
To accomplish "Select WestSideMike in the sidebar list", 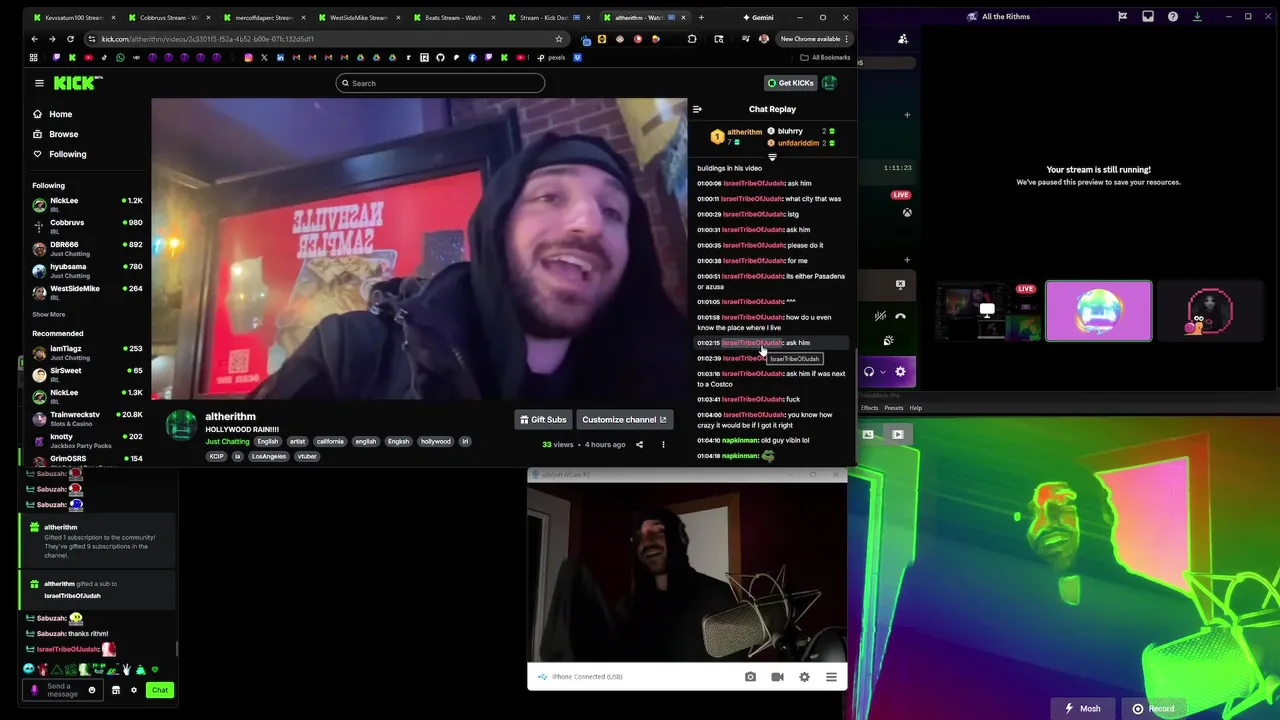I will [88, 291].
